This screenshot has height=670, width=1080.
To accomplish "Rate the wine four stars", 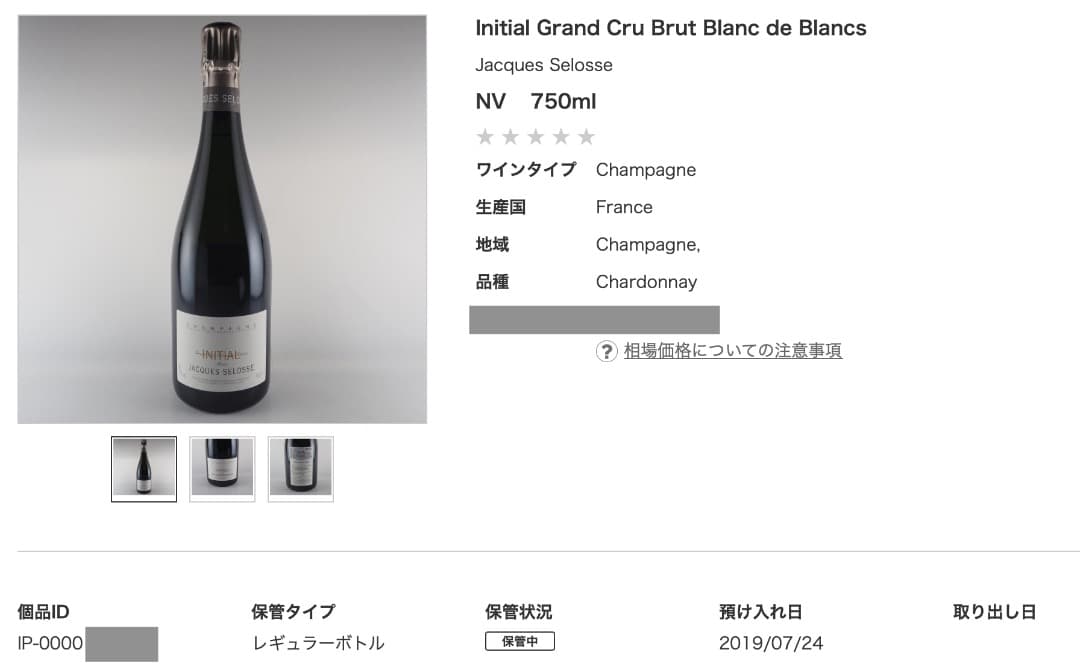I will [561, 137].
